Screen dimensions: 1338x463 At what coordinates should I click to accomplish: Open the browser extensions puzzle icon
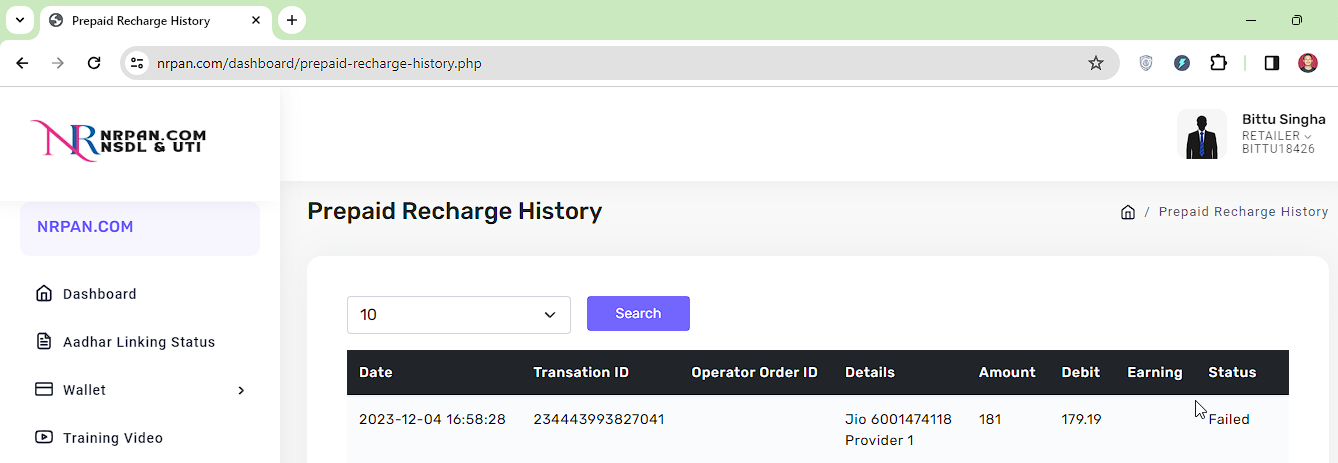(x=1218, y=63)
